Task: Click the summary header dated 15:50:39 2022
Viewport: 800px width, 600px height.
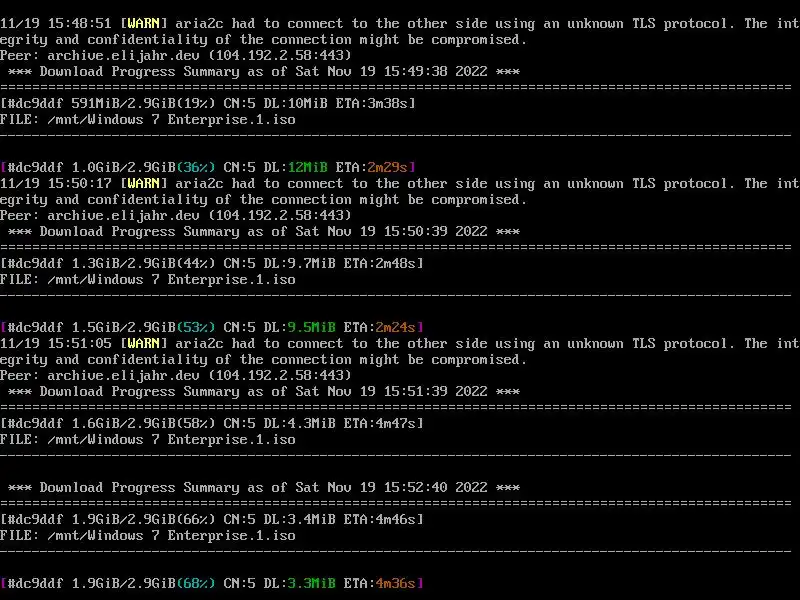Action: pyautogui.click(x=264, y=232)
